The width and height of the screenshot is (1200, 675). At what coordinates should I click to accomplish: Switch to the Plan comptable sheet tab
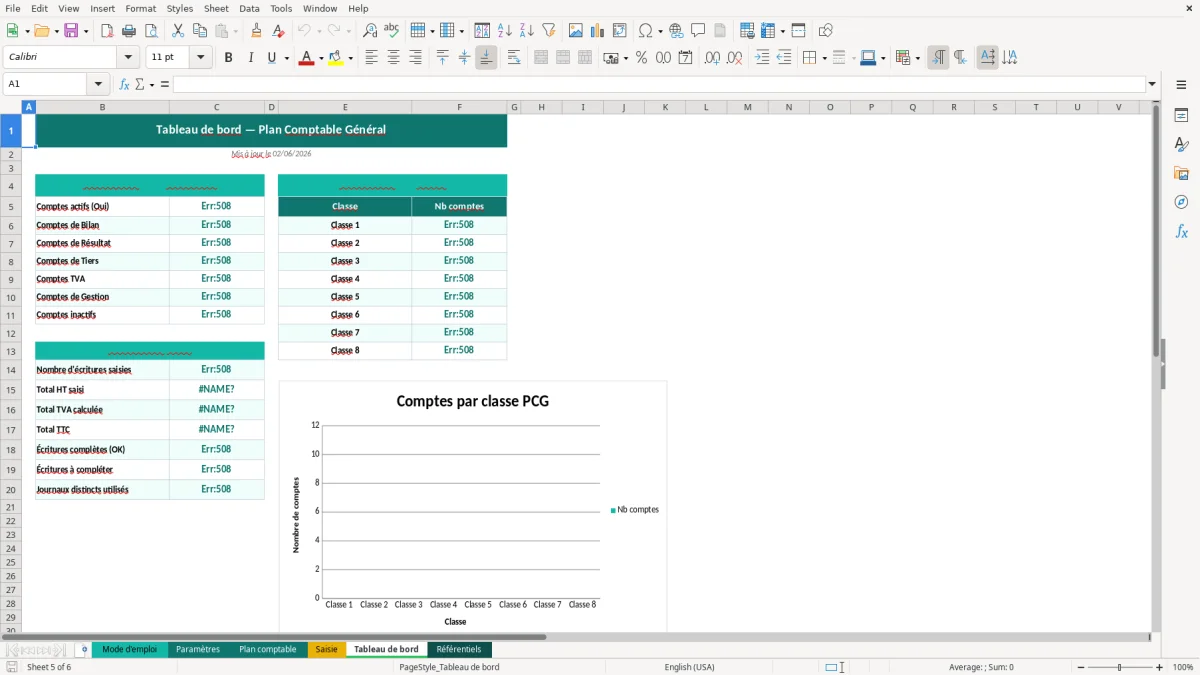267,649
